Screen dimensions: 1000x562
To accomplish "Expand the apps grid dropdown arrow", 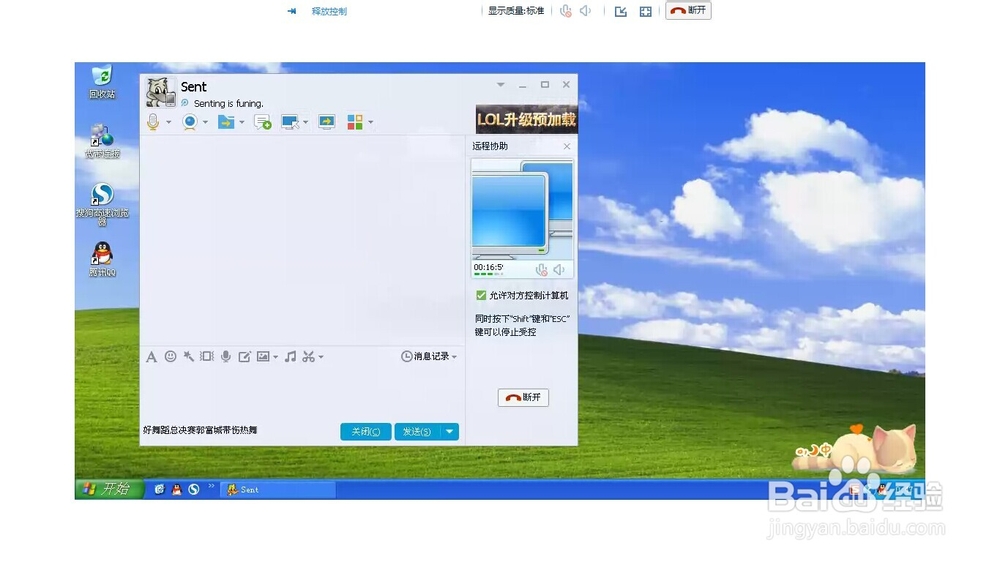I will pyautogui.click(x=371, y=122).
